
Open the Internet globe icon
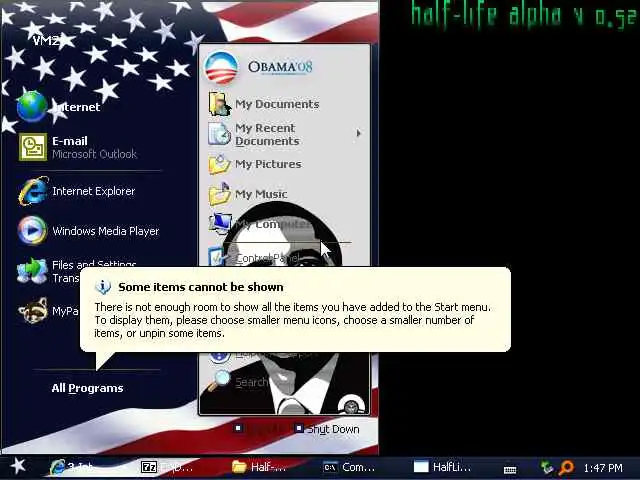(x=32, y=107)
